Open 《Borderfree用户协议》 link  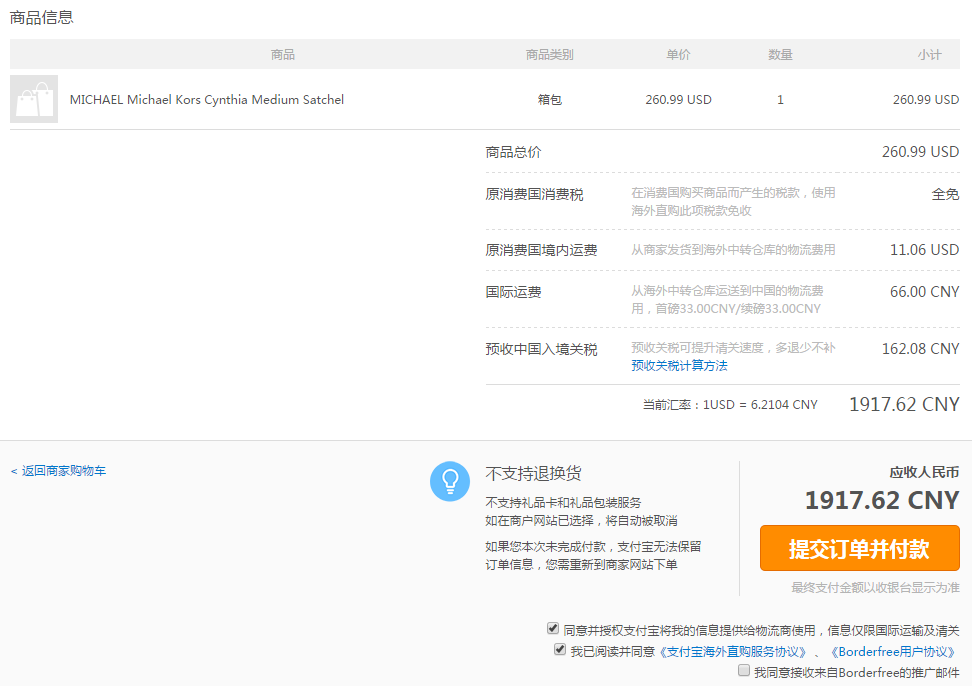(893, 652)
